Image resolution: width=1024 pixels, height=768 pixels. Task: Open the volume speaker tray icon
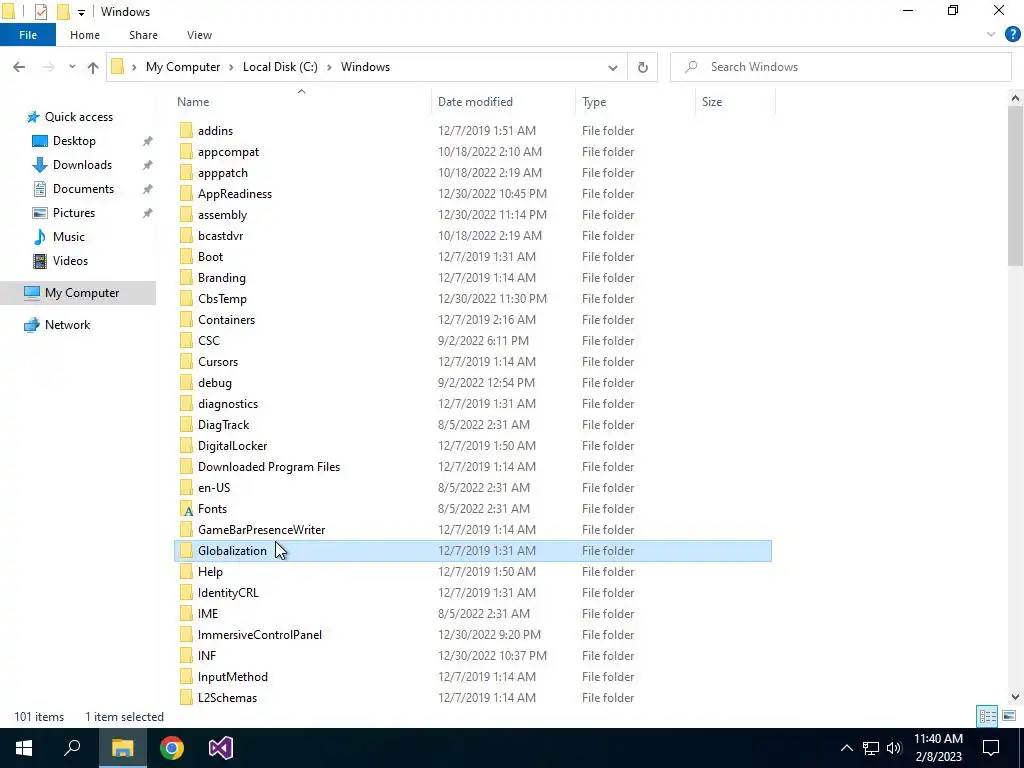coord(894,748)
